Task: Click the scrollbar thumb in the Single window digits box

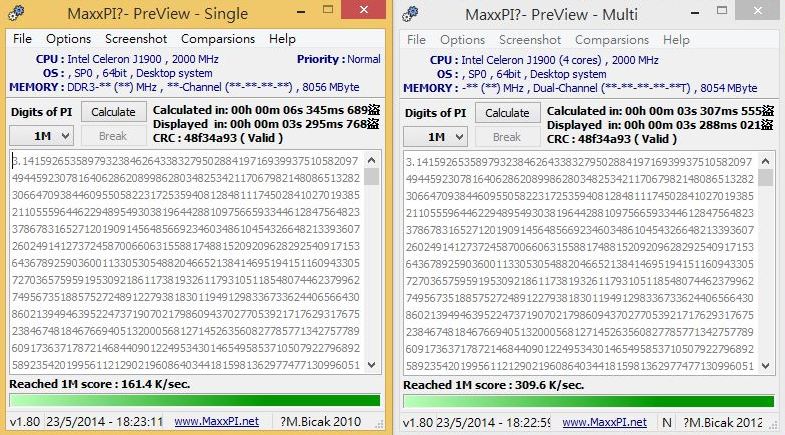Action: pyautogui.click(x=371, y=177)
